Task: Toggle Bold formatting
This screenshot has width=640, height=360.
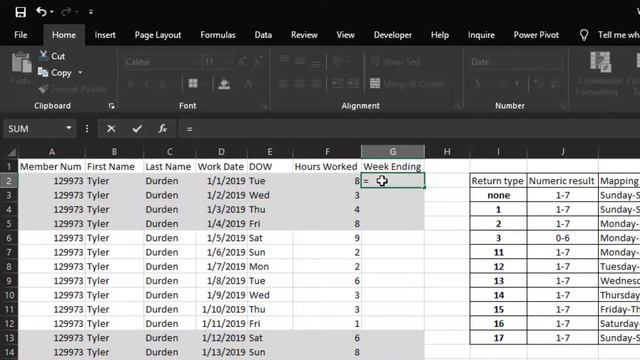Action: pos(131,84)
